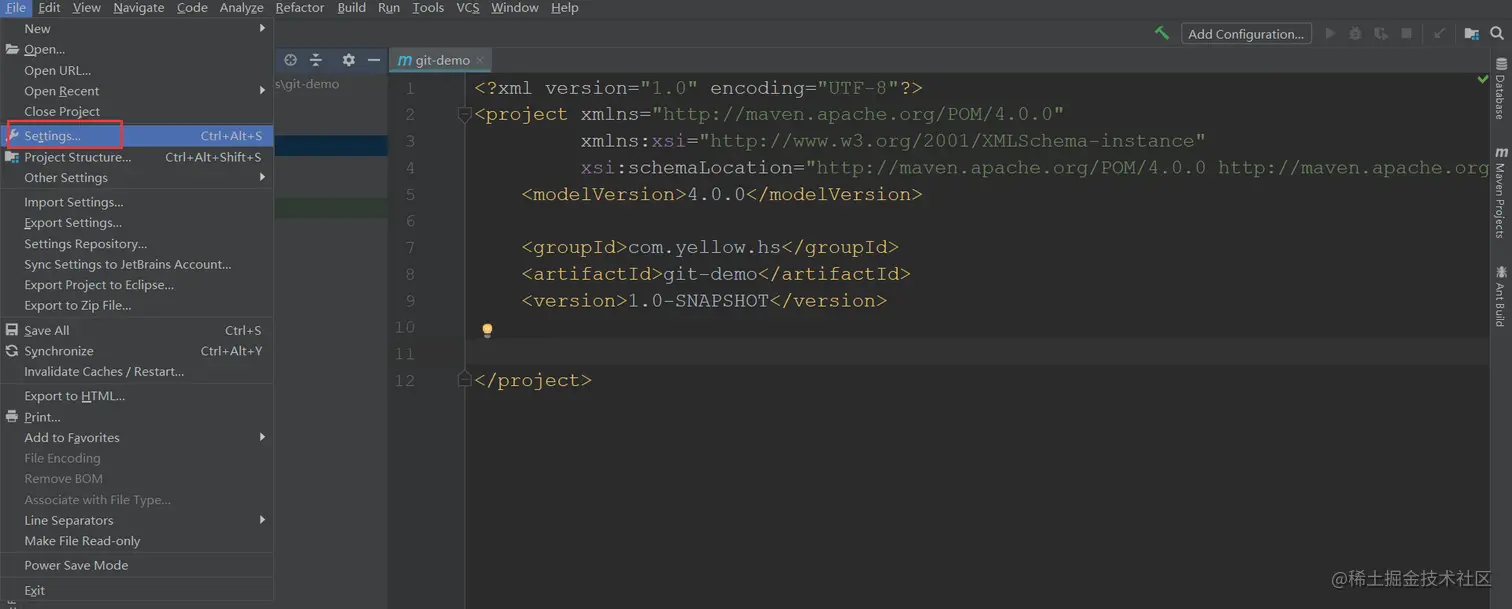Viewport: 1512px width, 609px height.
Task: Collapse the project tag fold marker
Action: [464, 115]
